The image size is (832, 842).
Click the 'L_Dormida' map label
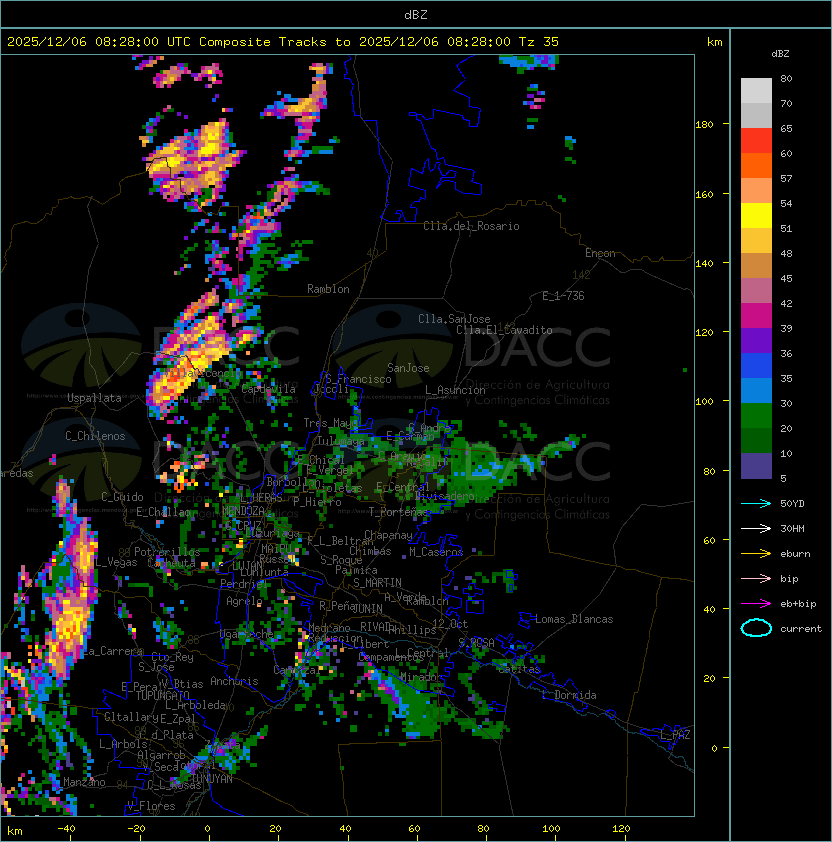pyautogui.click(x=569, y=695)
